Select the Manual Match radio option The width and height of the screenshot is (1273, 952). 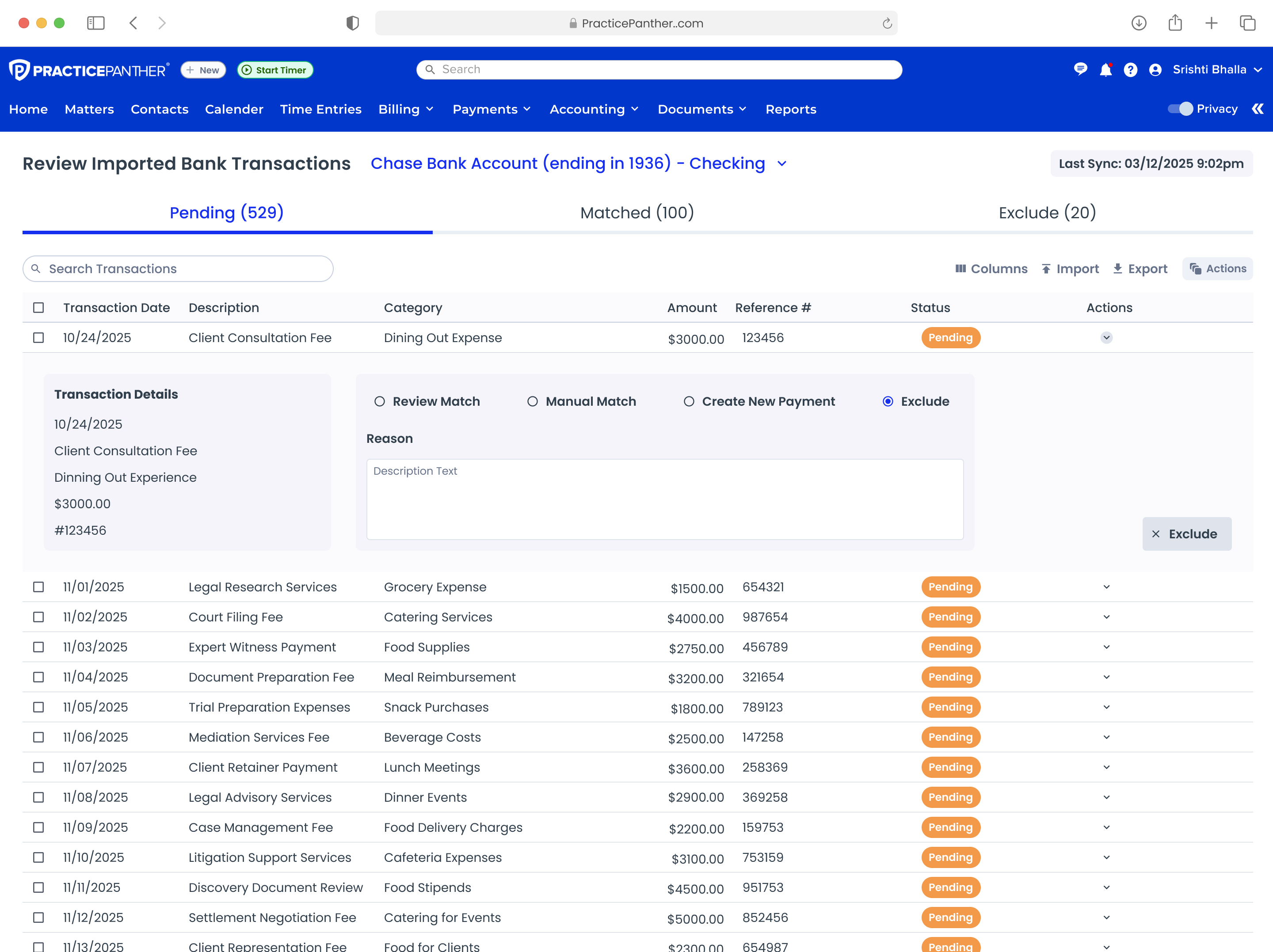(x=533, y=401)
